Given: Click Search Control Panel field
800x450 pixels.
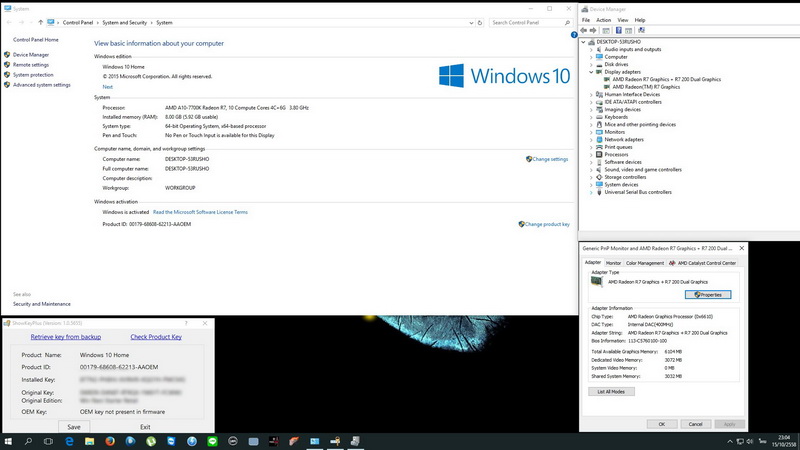Looking at the screenshot, I should pyautogui.click(x=530, y=22).
